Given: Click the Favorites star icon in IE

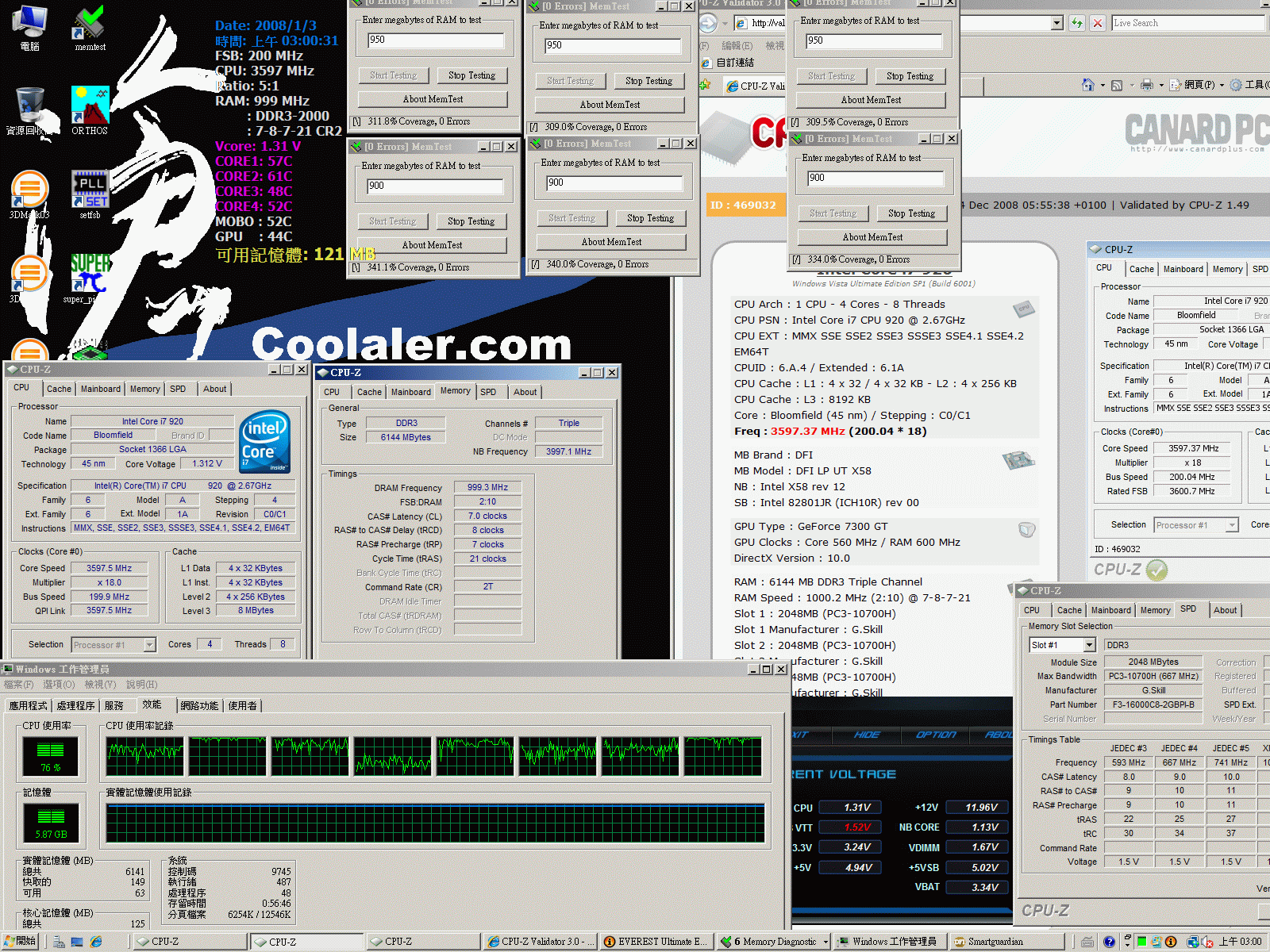Looking at the screenshot, I should (705, 85).
